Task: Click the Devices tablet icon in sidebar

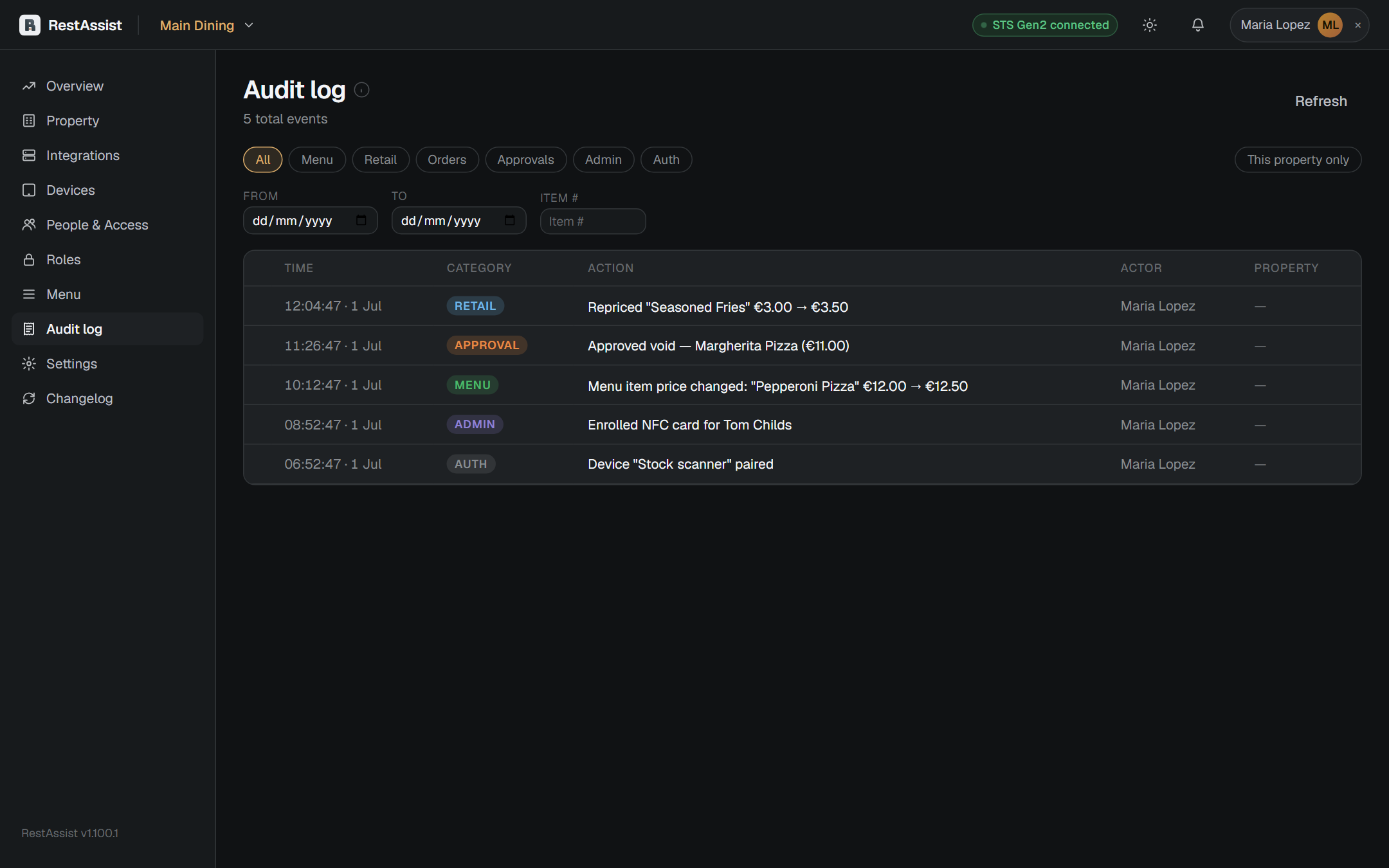Action: pyautogui.click(x=29, y=190)
